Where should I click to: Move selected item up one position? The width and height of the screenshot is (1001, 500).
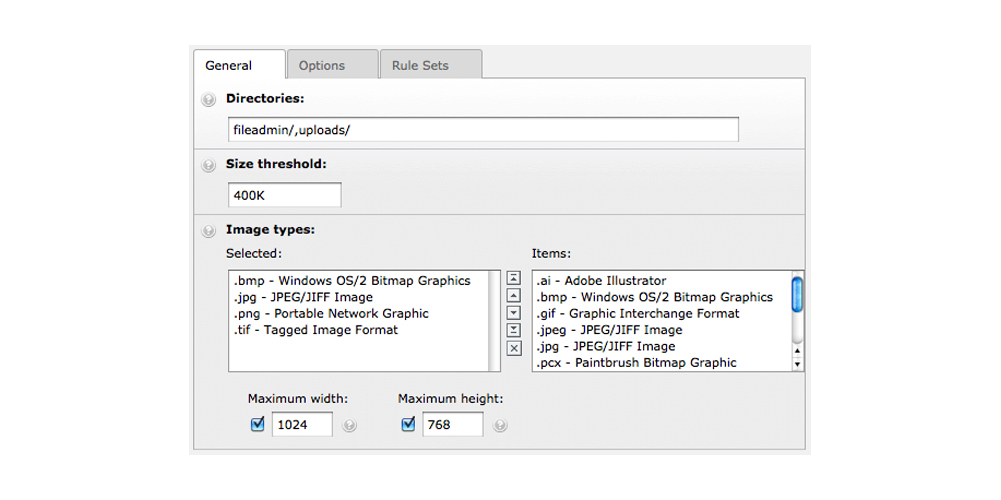(514, 296)
